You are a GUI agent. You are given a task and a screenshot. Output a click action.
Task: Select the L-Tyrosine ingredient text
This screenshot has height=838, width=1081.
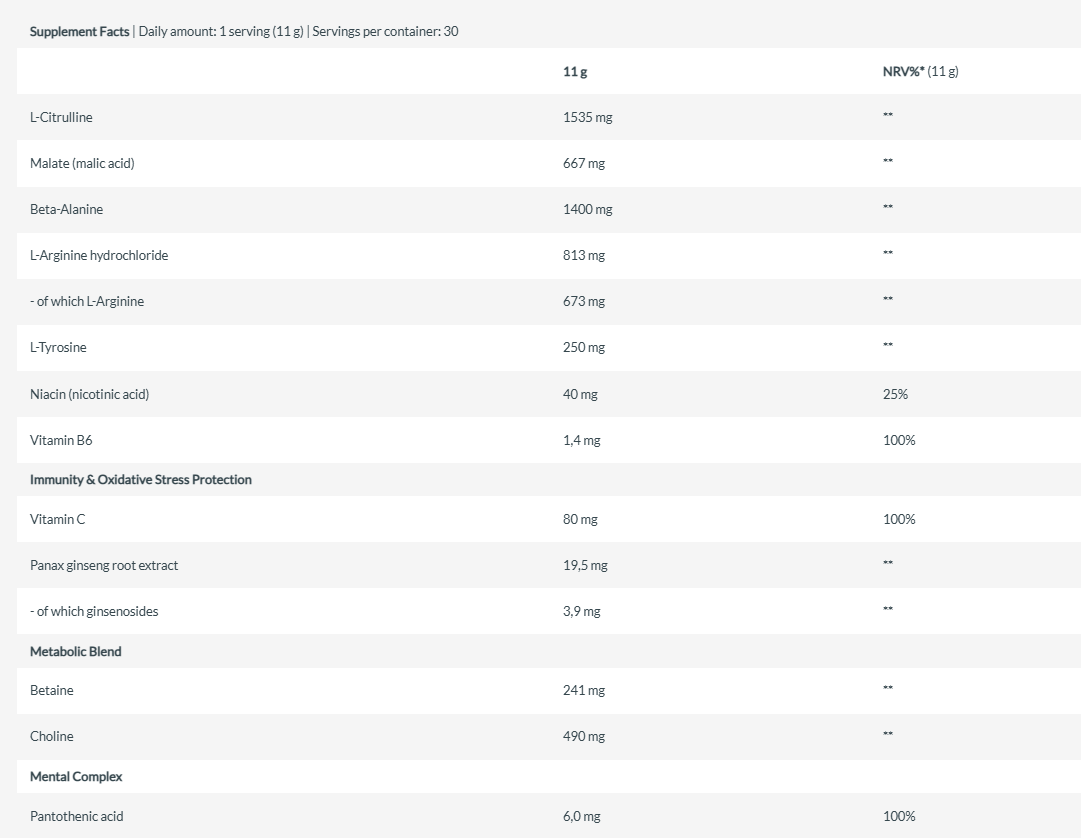coord(59,347)
